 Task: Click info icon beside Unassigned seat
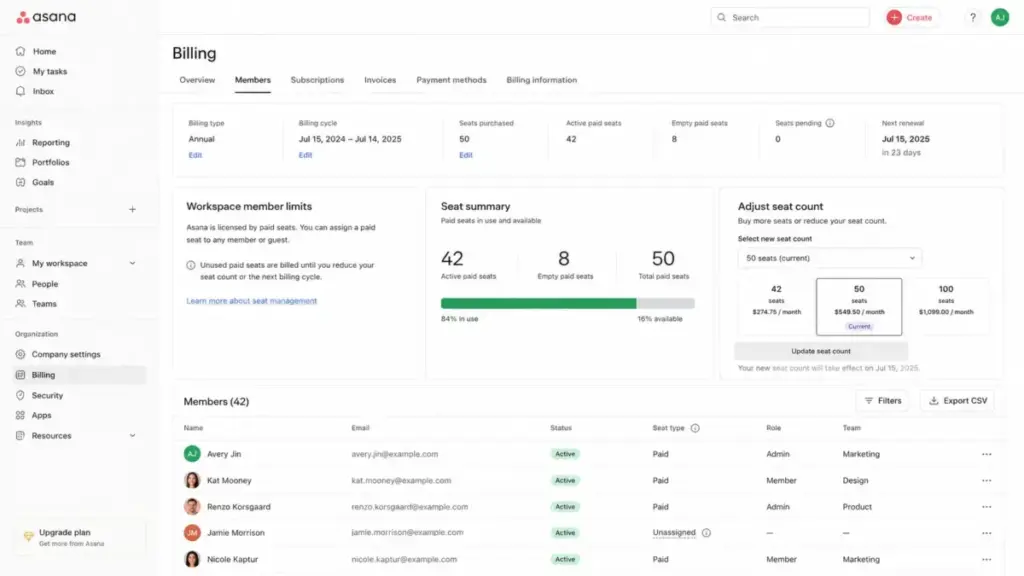[706, 533]
